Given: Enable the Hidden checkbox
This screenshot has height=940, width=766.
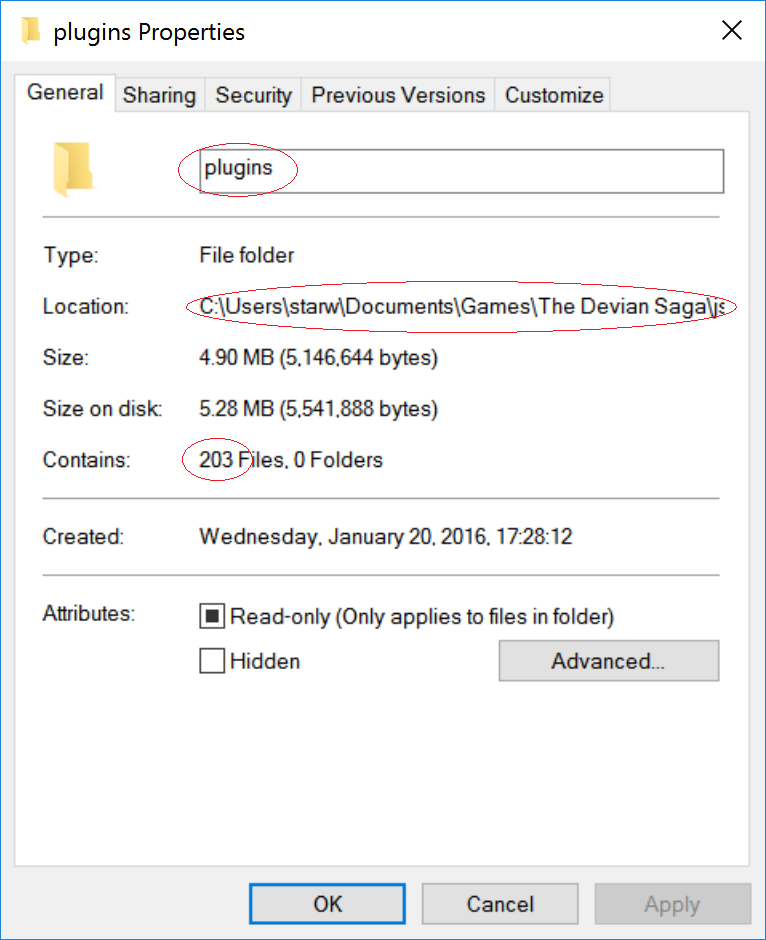Looking at the screenshot, I should tap(212, 661).
